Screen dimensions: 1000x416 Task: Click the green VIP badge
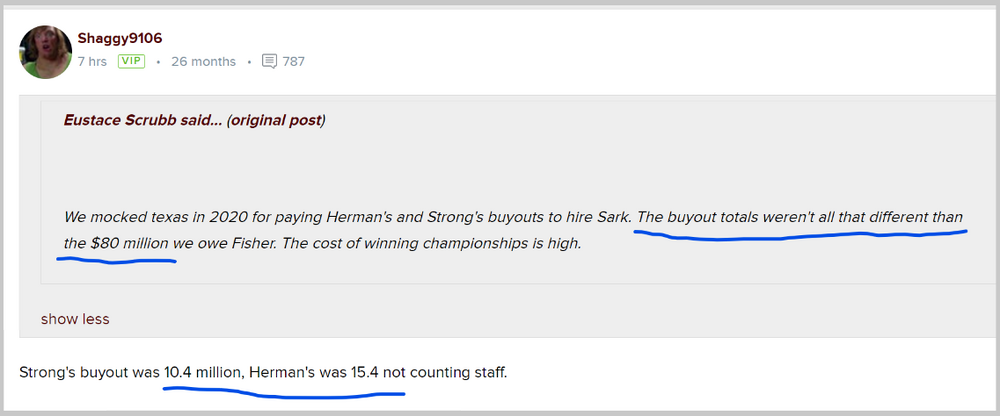tap(131, 61)
